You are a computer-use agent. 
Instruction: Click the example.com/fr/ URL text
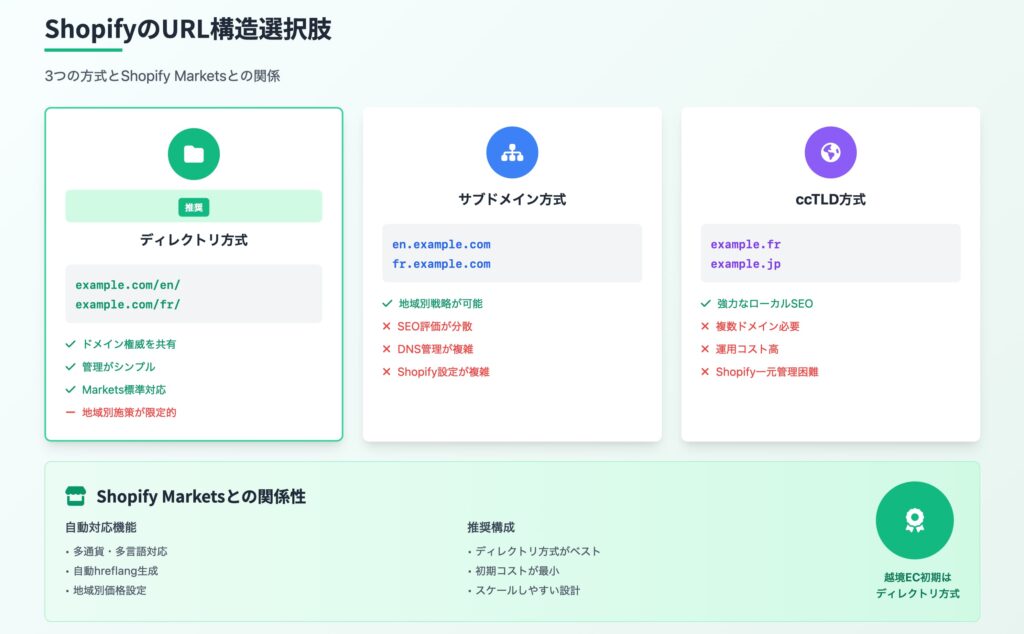[x=128, y=305]
